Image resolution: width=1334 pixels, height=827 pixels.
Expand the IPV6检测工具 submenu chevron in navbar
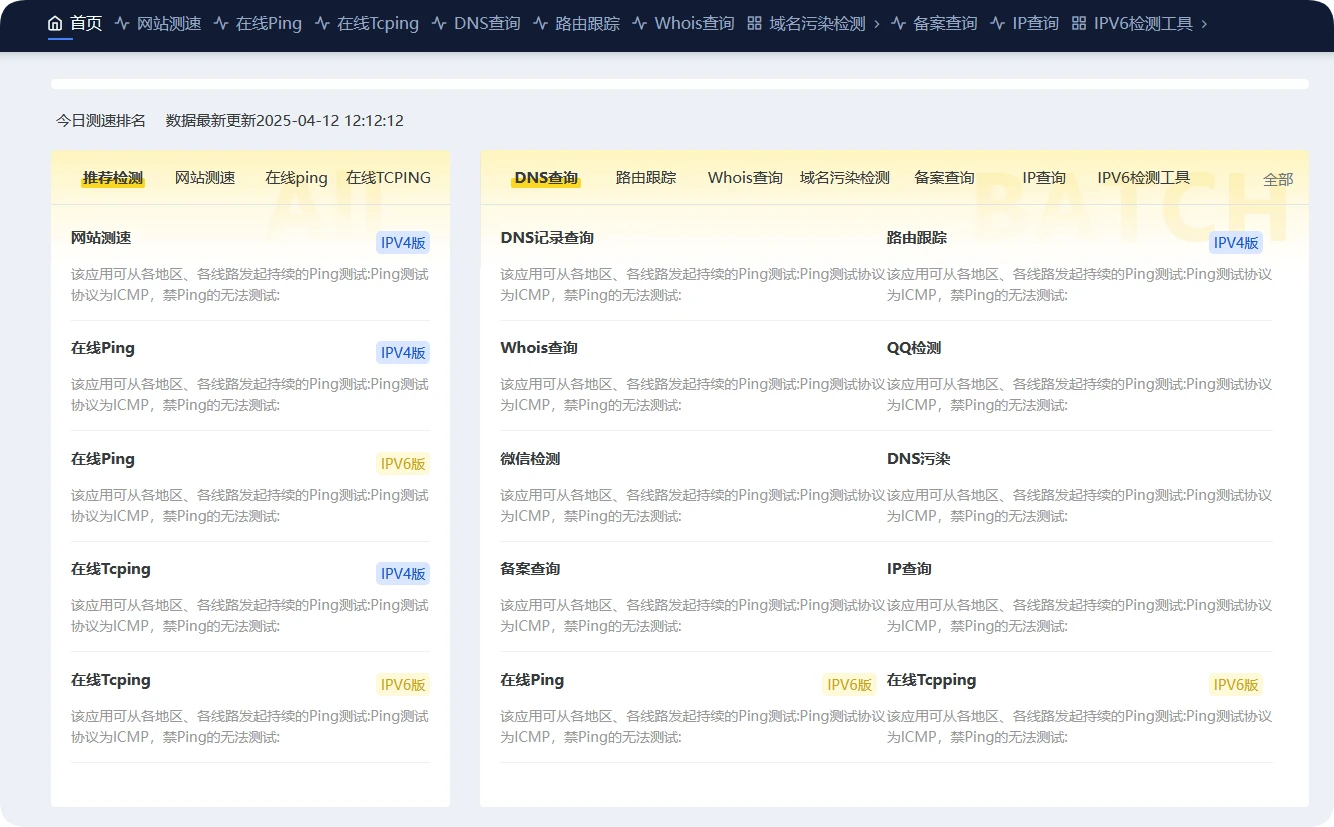(x=1204, y=23)
